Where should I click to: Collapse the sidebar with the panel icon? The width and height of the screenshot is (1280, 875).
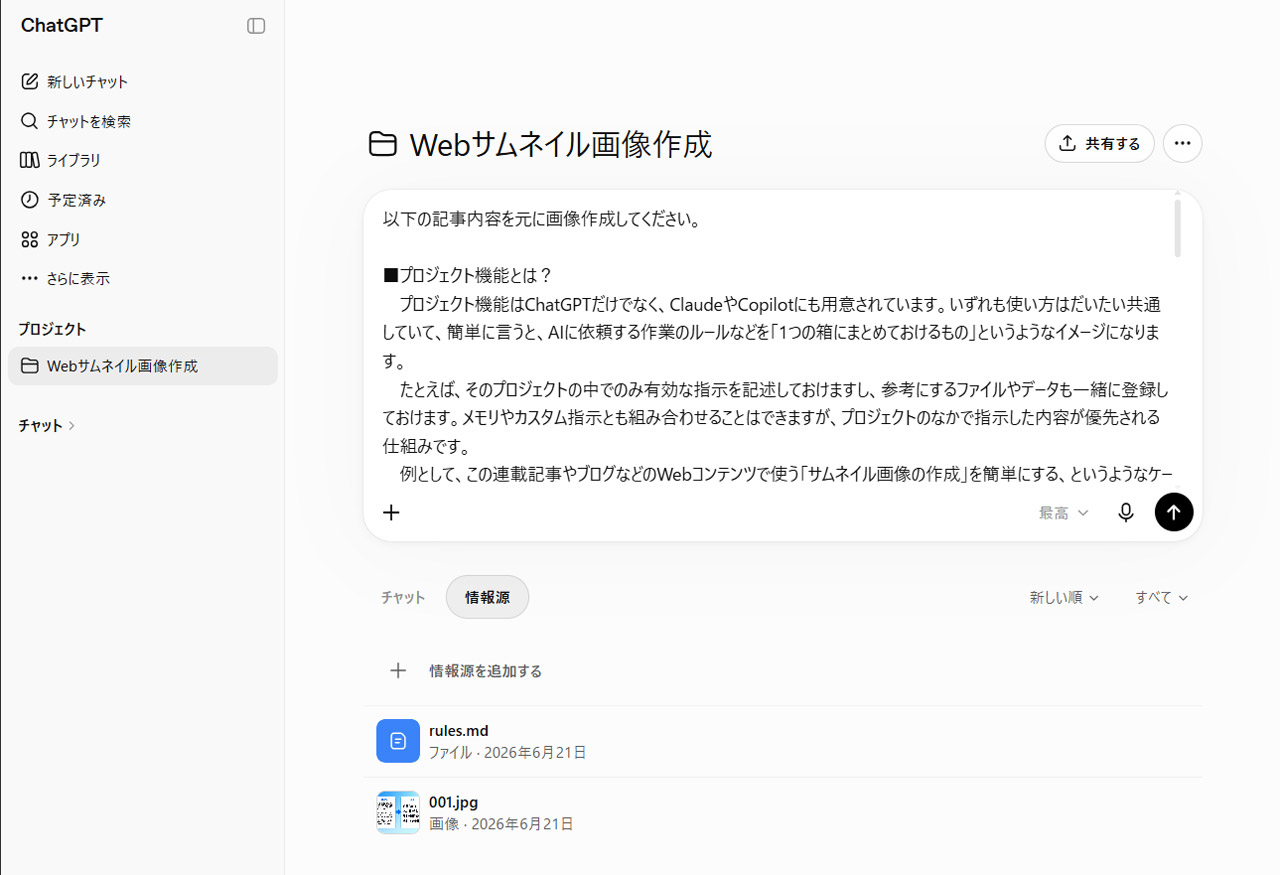[x=256, y=26]
